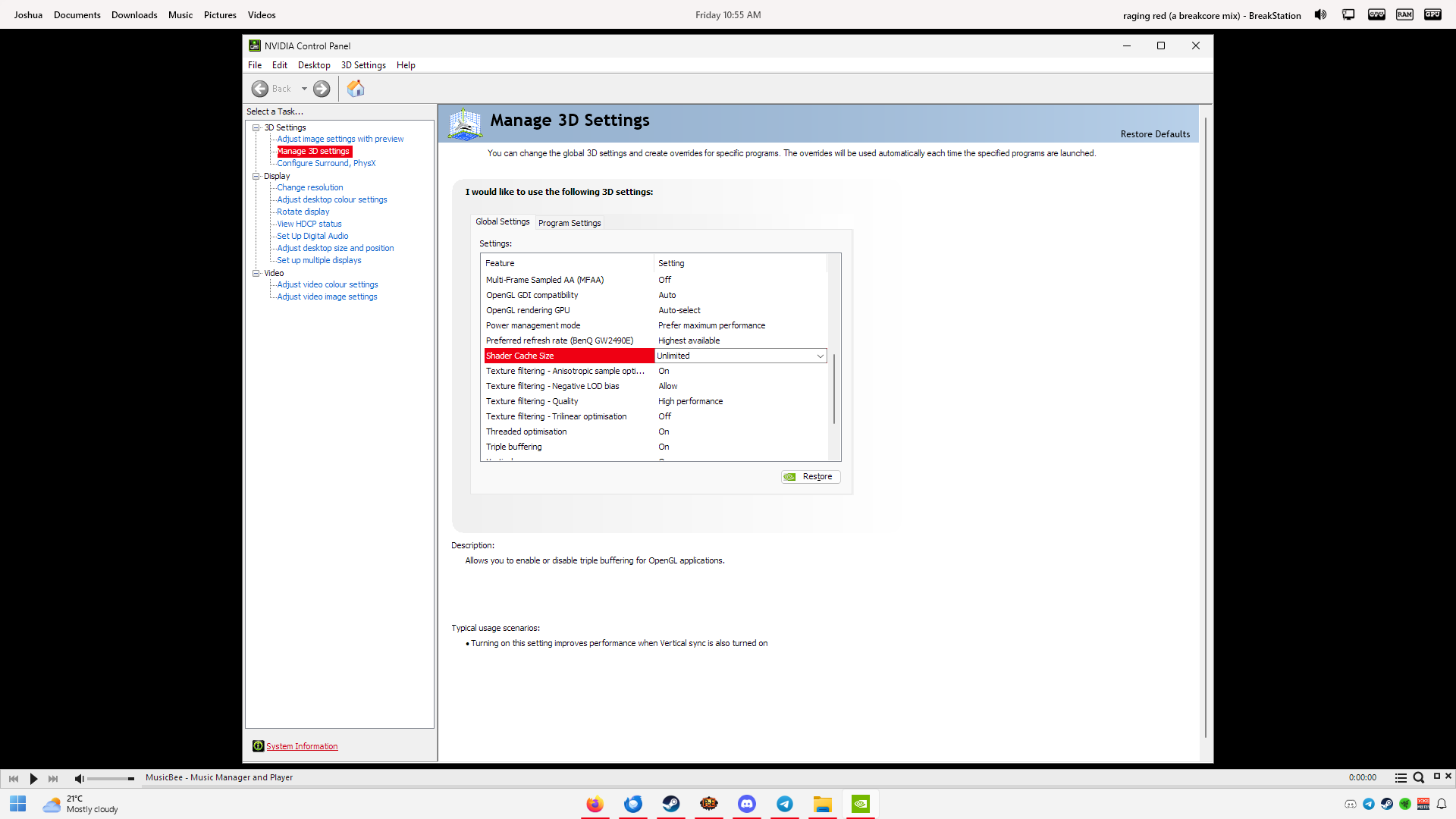Select Manage 3D settings in tree
1456x819 pixels.
tap(313, 151)
